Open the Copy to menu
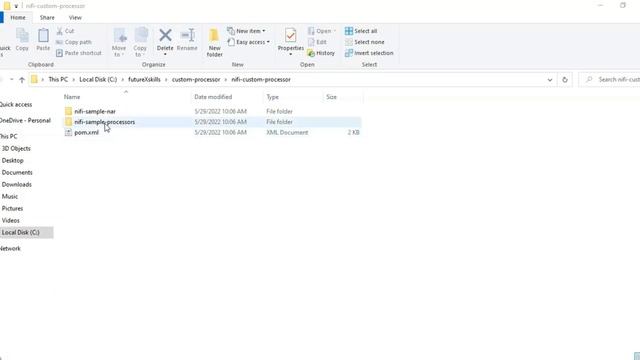The width and height of the screenshot is (640, 360). 140,42
